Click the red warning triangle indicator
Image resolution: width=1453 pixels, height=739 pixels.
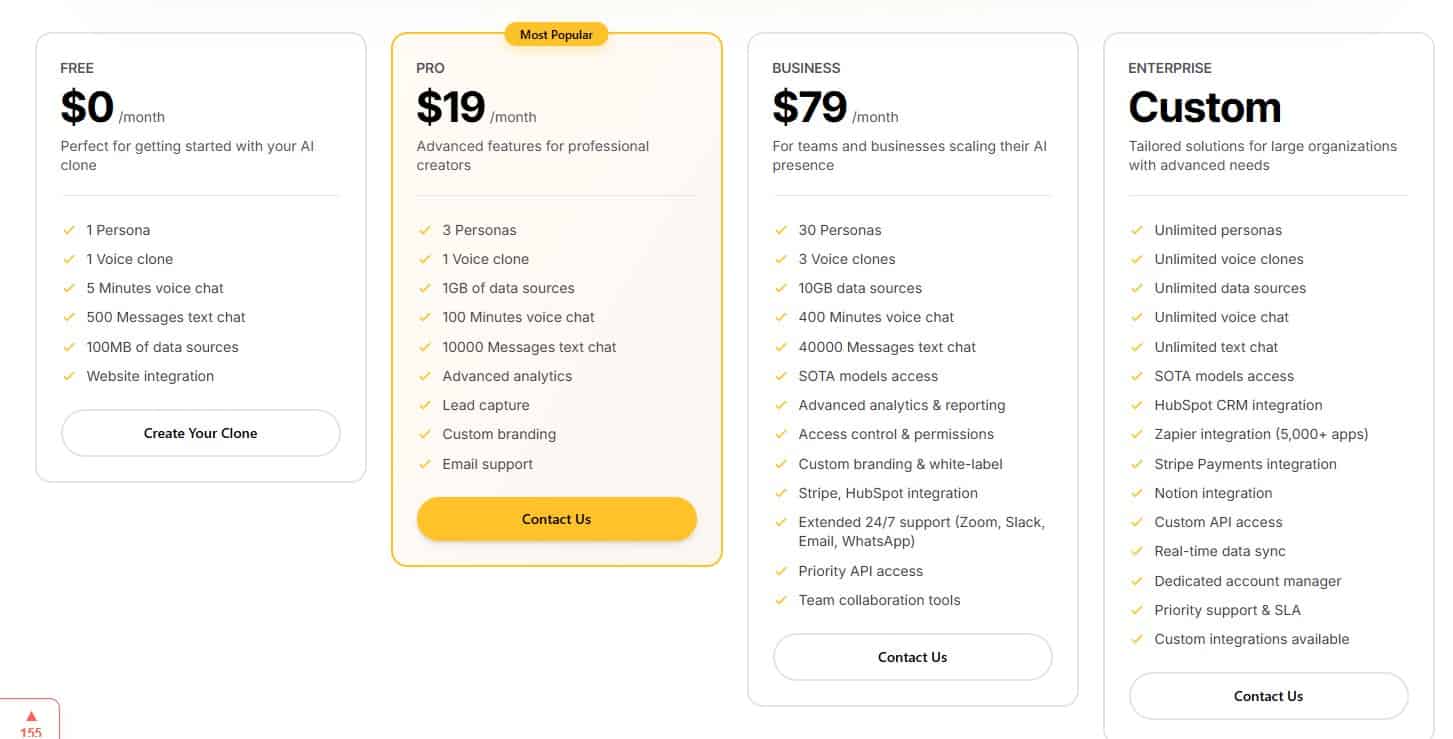[31, 714]
